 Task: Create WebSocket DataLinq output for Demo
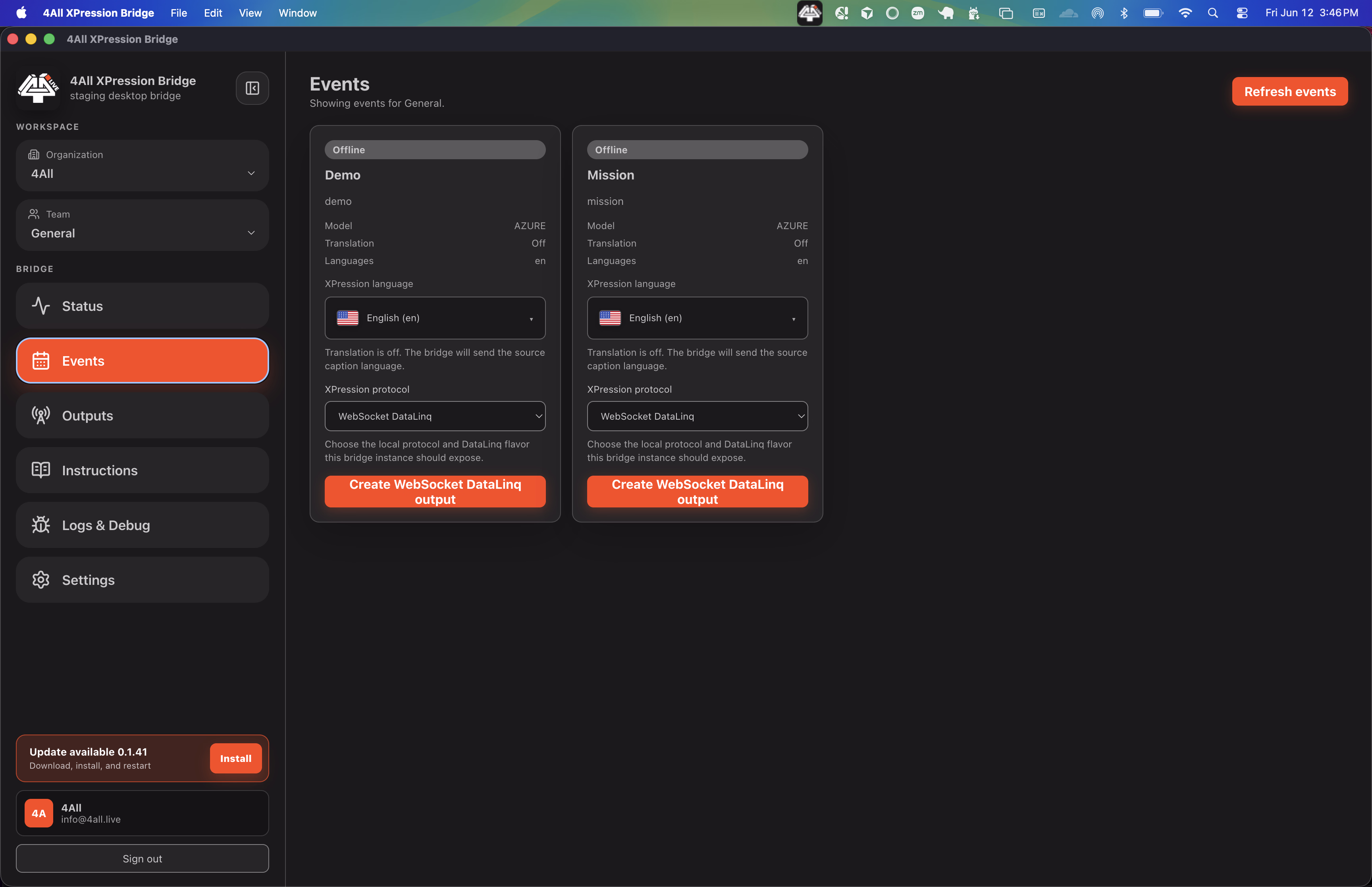point(435,491)
